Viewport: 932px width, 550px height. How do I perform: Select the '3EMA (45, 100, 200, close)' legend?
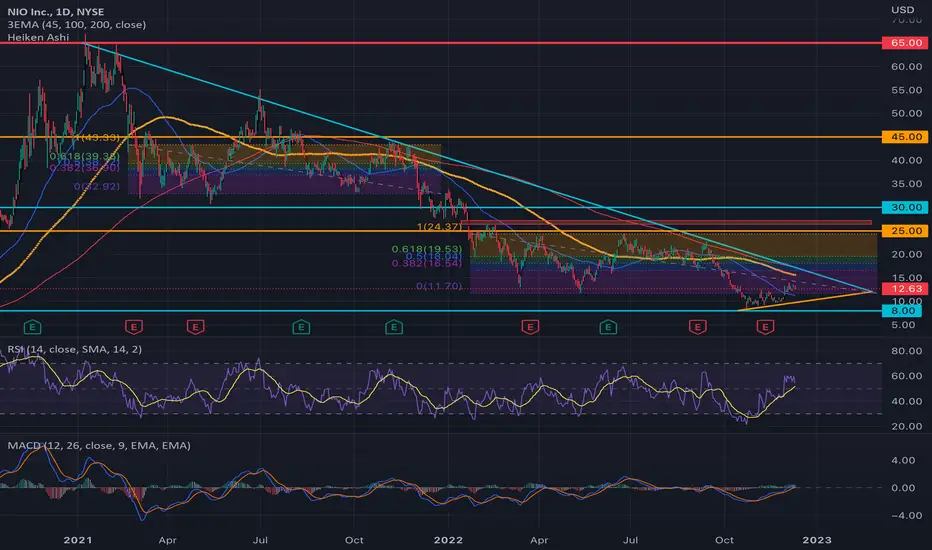(x=77, y=24)
